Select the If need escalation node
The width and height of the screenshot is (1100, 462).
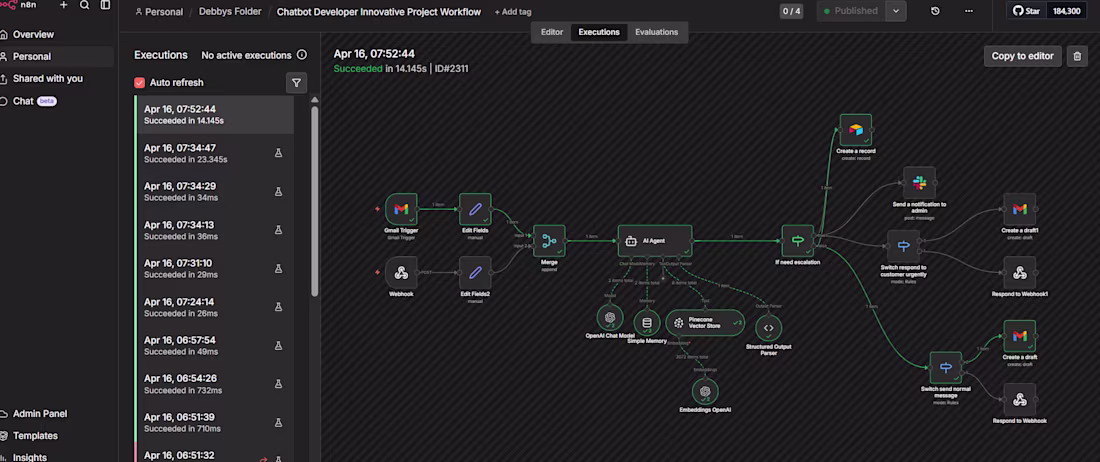[x=798, y=240]
